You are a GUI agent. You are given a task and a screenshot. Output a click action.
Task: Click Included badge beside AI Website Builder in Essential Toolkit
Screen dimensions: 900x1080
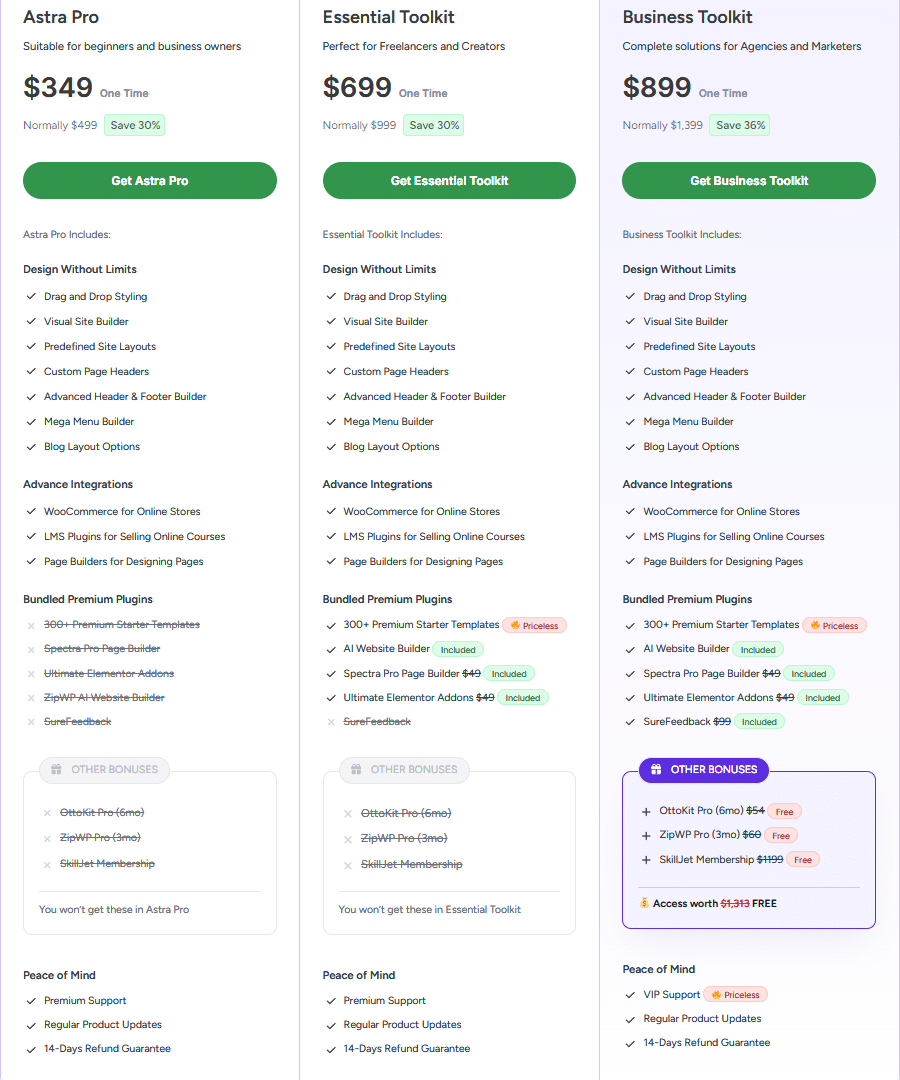458,650
